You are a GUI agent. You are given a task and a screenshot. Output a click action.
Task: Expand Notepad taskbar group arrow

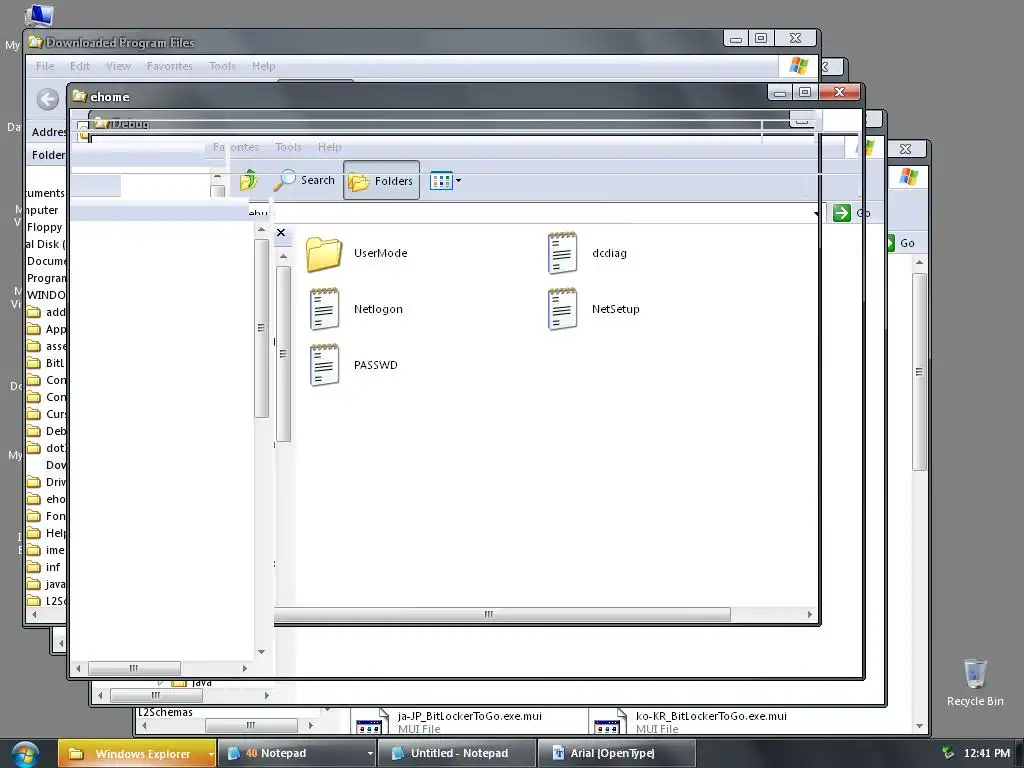coord(370,754)
